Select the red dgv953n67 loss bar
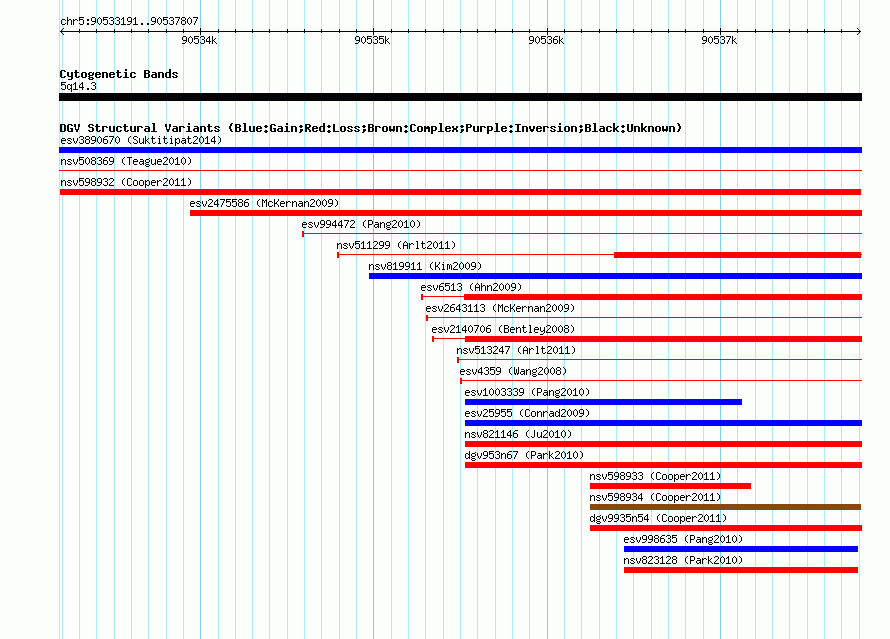Screen dimensions: 890x639 pos(664,465)
